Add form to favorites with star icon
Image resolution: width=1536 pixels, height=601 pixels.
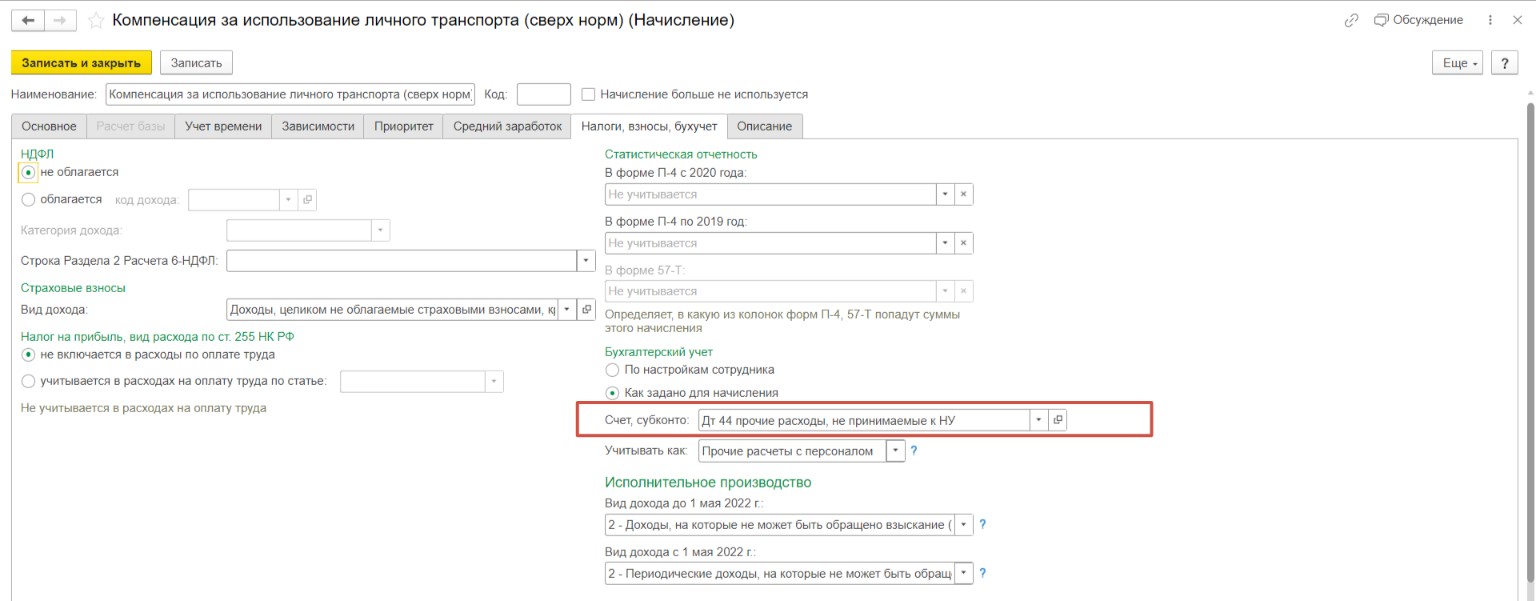point(96,20)
